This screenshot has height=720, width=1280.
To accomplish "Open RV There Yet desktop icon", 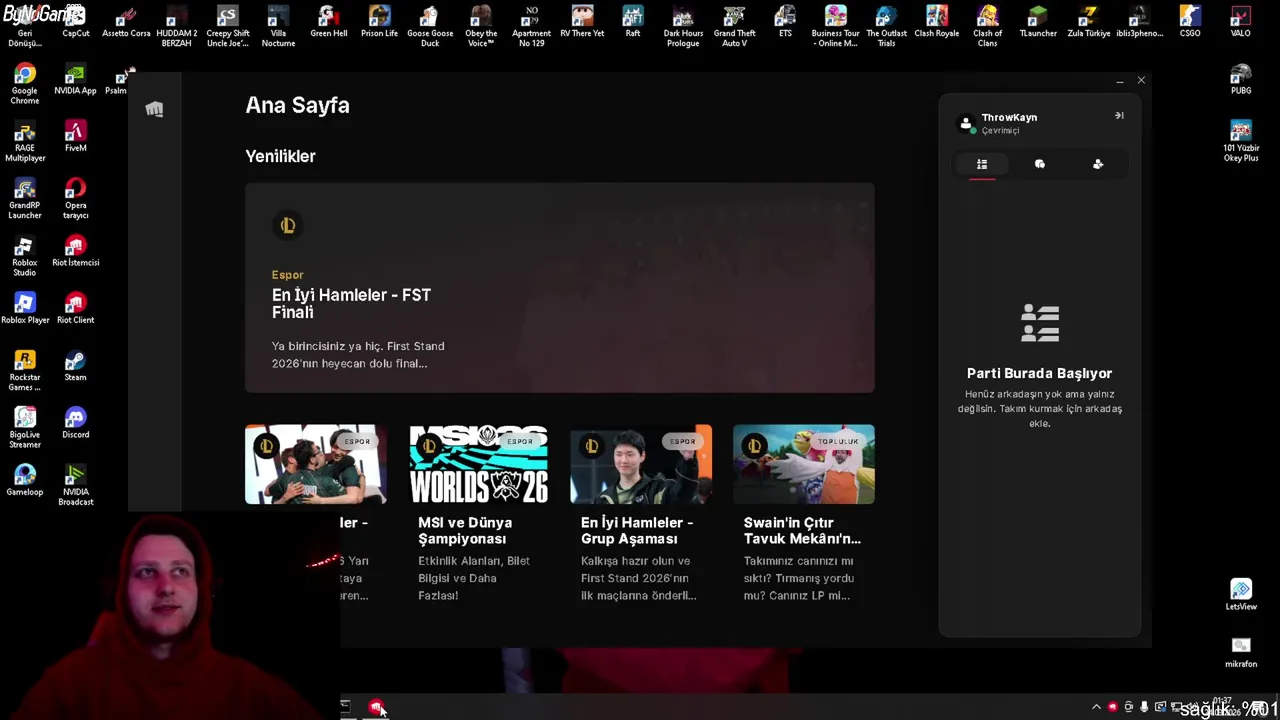I will click(x=582, y=22).
